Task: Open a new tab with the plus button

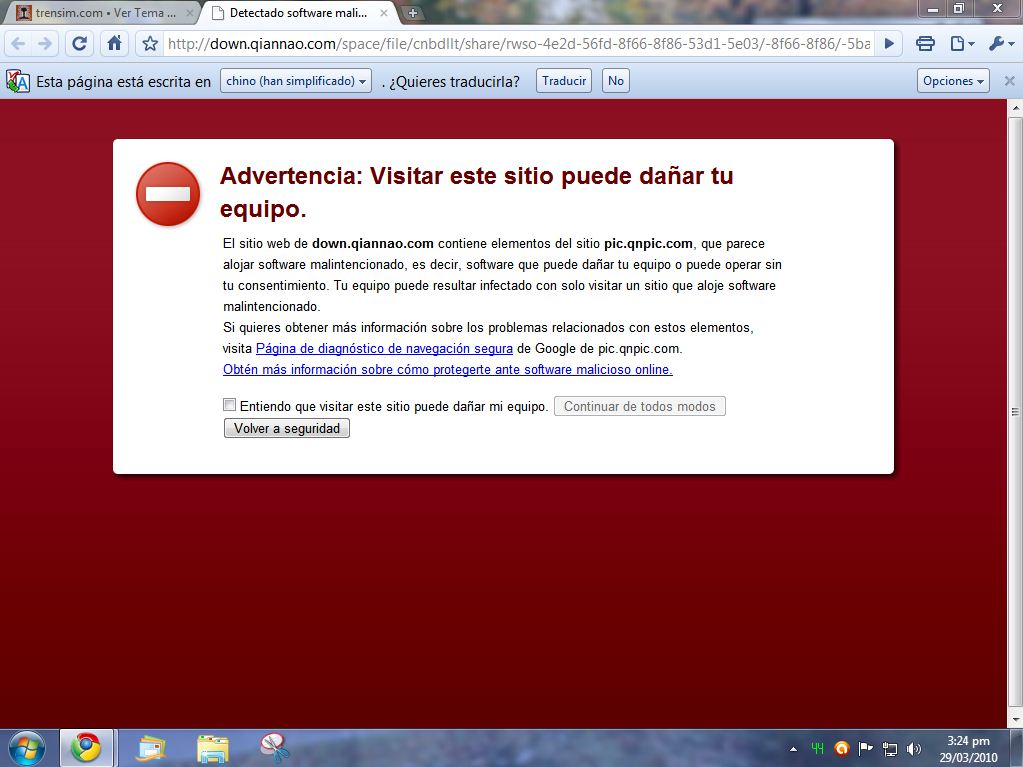Action: pyautogui.click(x=413, y=13)
